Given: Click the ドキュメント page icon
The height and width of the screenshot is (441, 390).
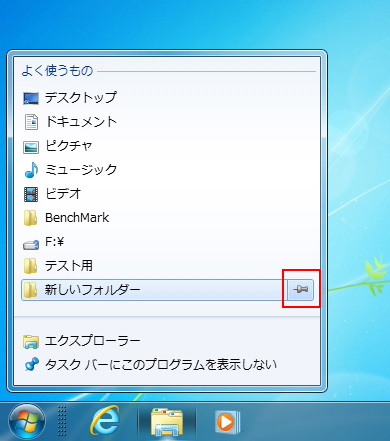Looking at the screenshot, I should tap(31, 122).
